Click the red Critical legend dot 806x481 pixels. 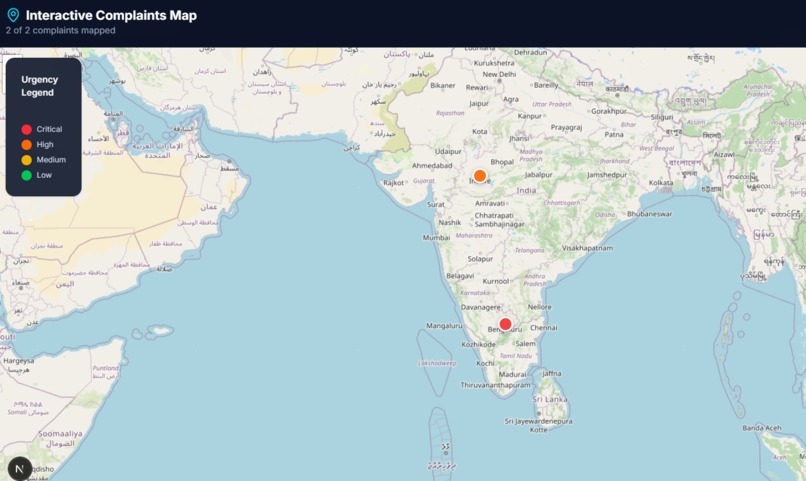pos(27,130)
